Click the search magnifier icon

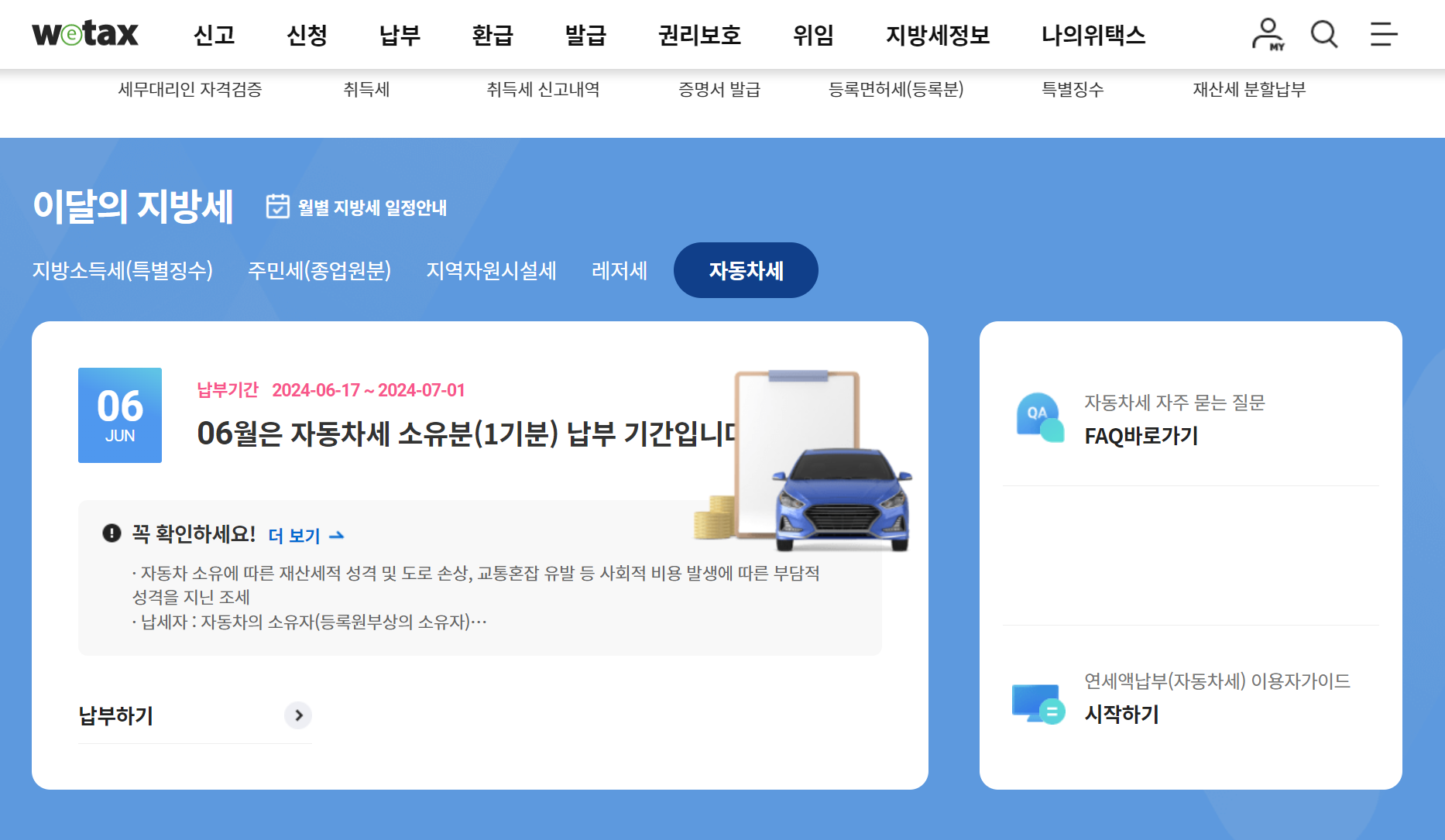pos(1324,35)
